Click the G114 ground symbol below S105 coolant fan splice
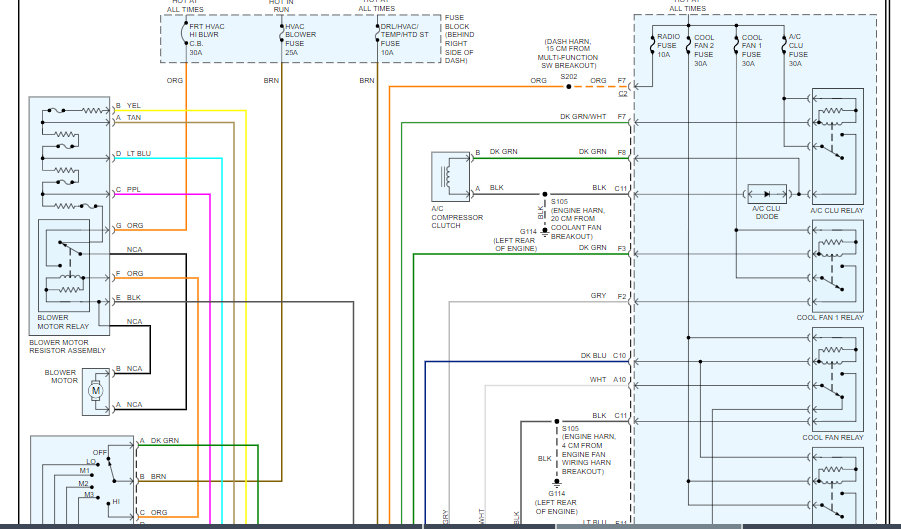The height and width of the screenshot is (529, 901). coord(545,230)
